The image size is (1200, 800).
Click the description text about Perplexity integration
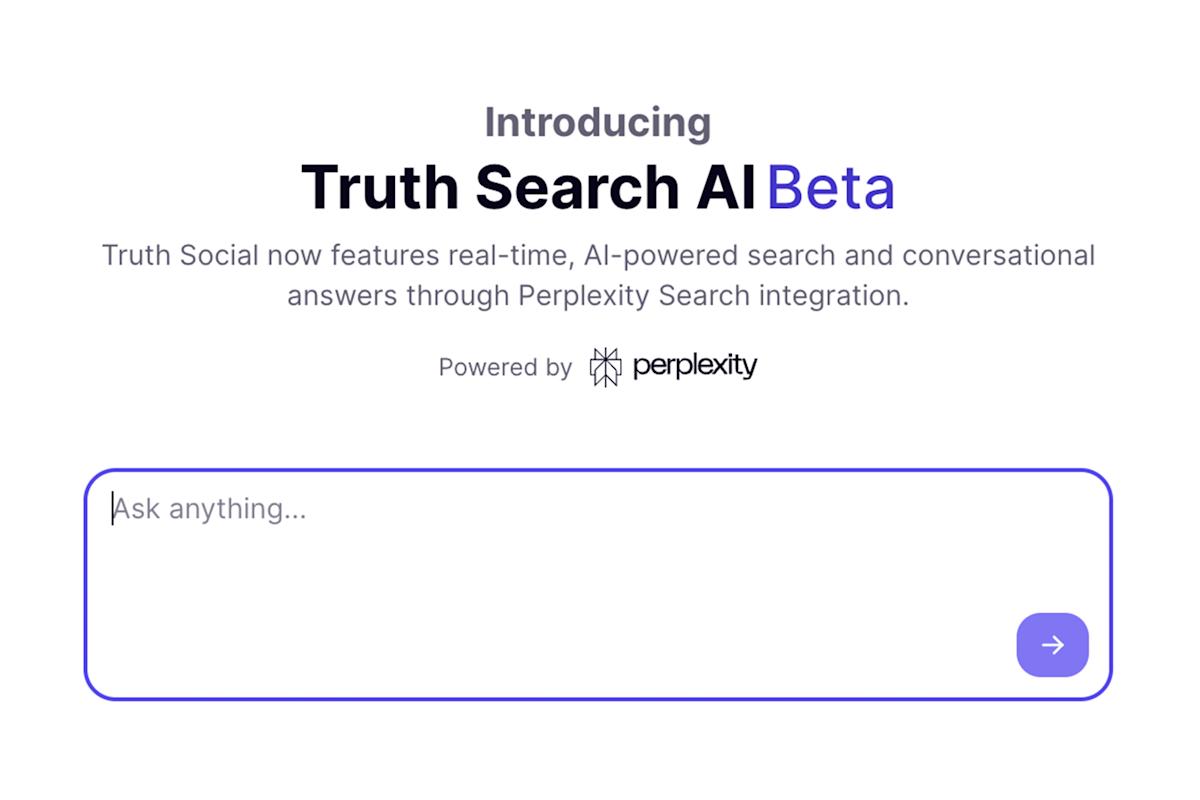(x=598, y=275)
